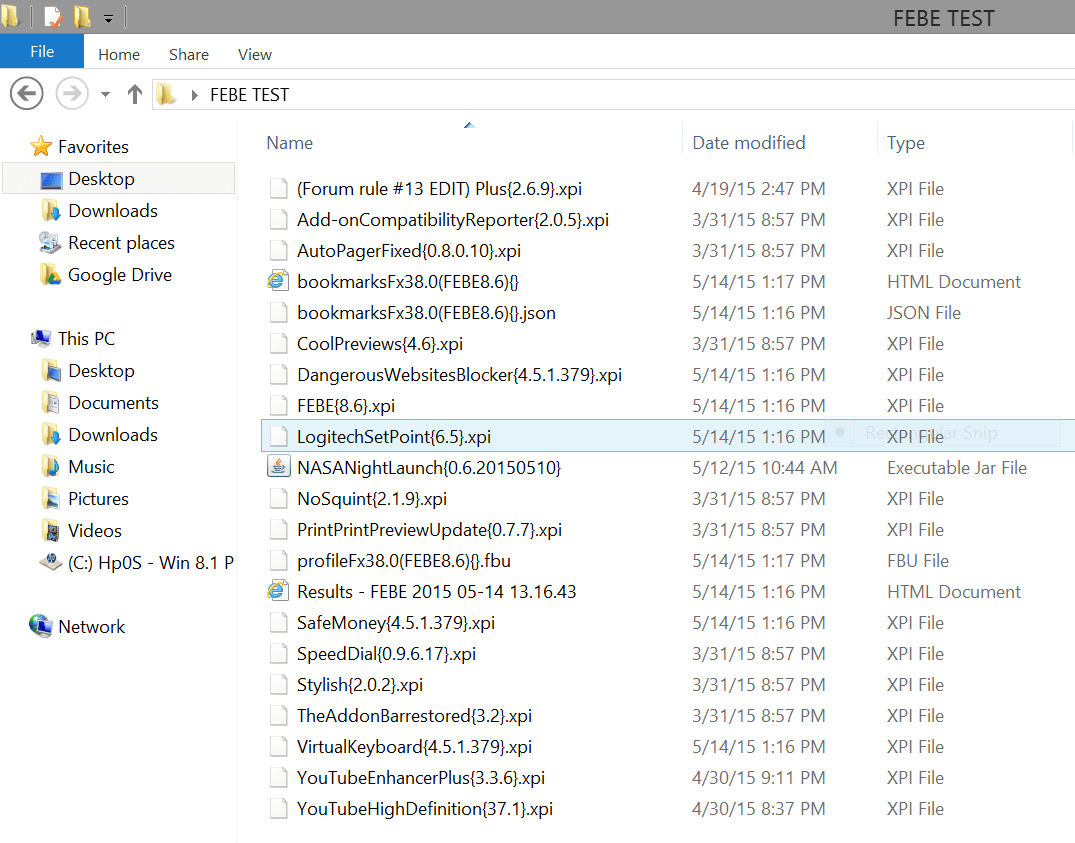The height and width of the screenshot is (843, 1075).
Task: Click the This PC icon in the sidebar
Action: coord(40,338)
